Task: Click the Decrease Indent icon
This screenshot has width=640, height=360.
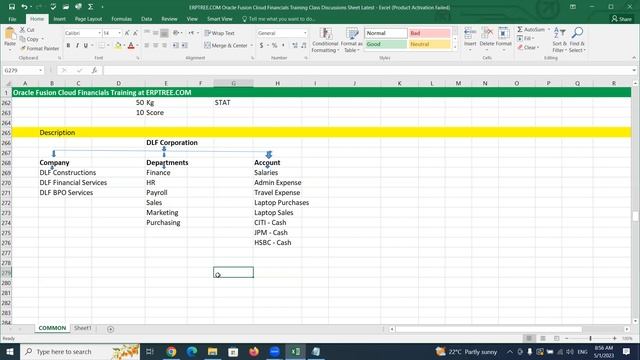Action: [176, 45]
